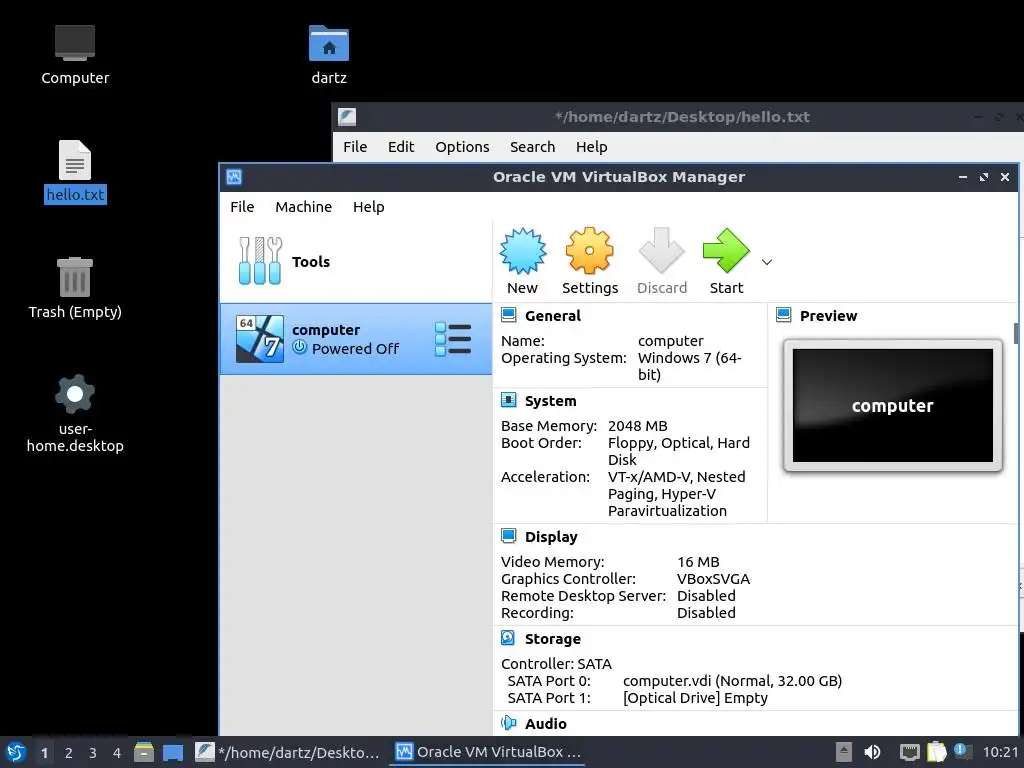Open Help menu in hello.txt editor

pos(591,147)
